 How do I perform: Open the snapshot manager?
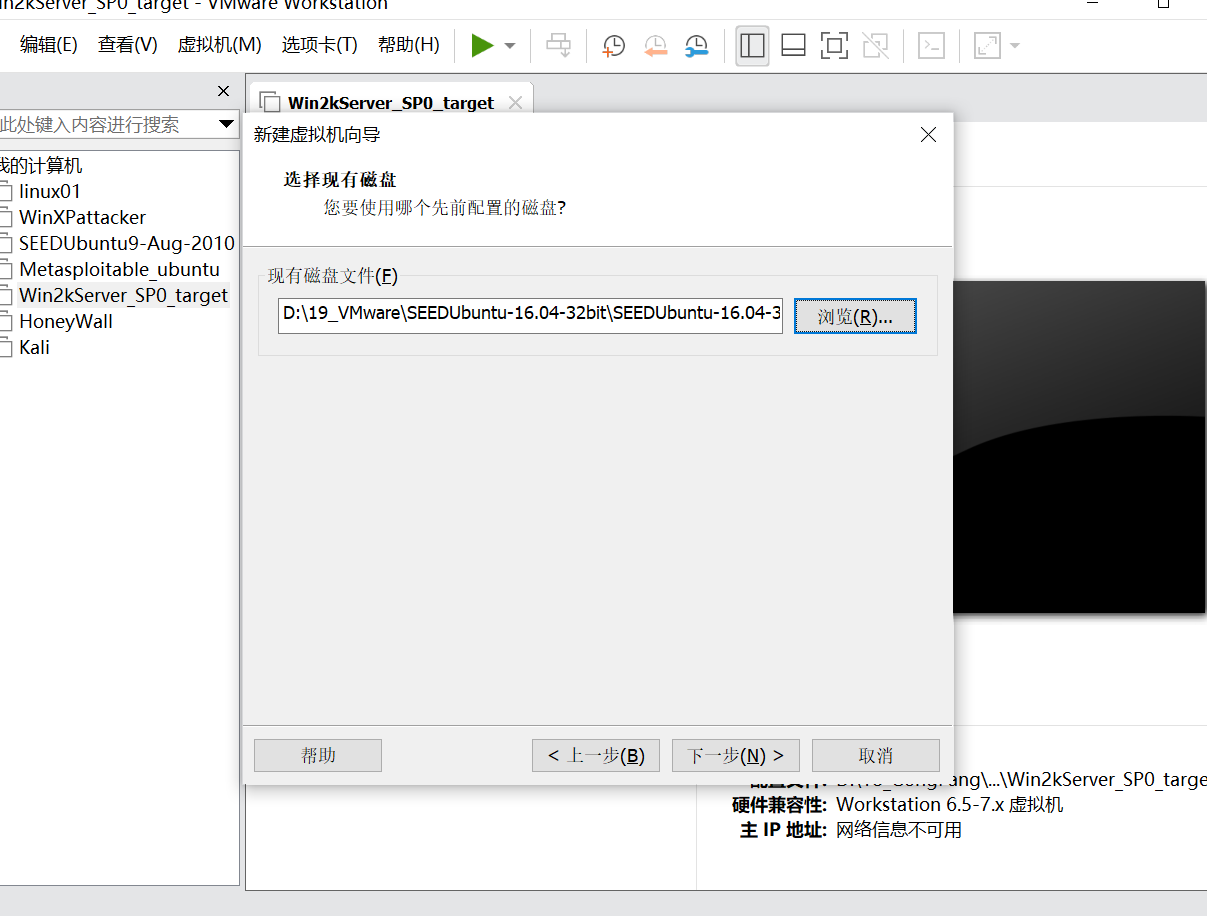[696, 46]
